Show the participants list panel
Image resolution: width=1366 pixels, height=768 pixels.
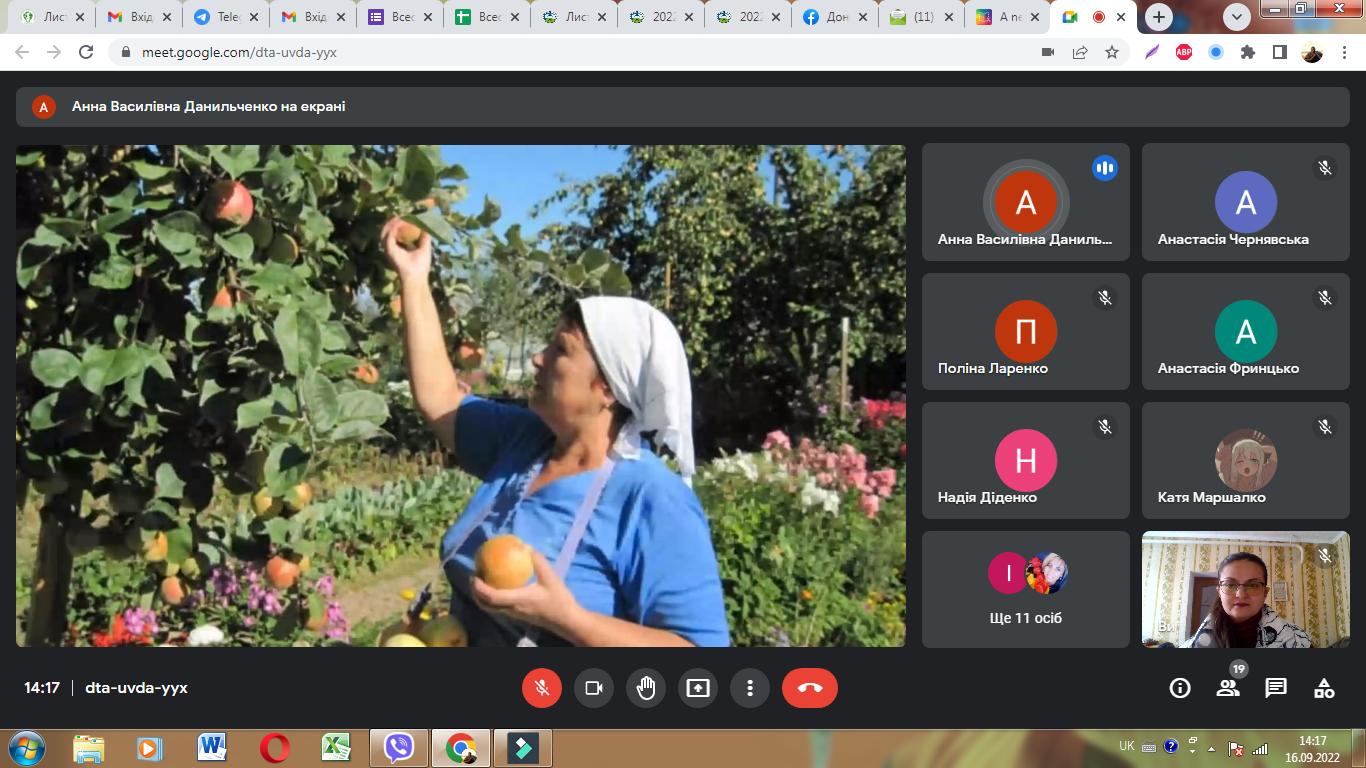coord(1228,688)
